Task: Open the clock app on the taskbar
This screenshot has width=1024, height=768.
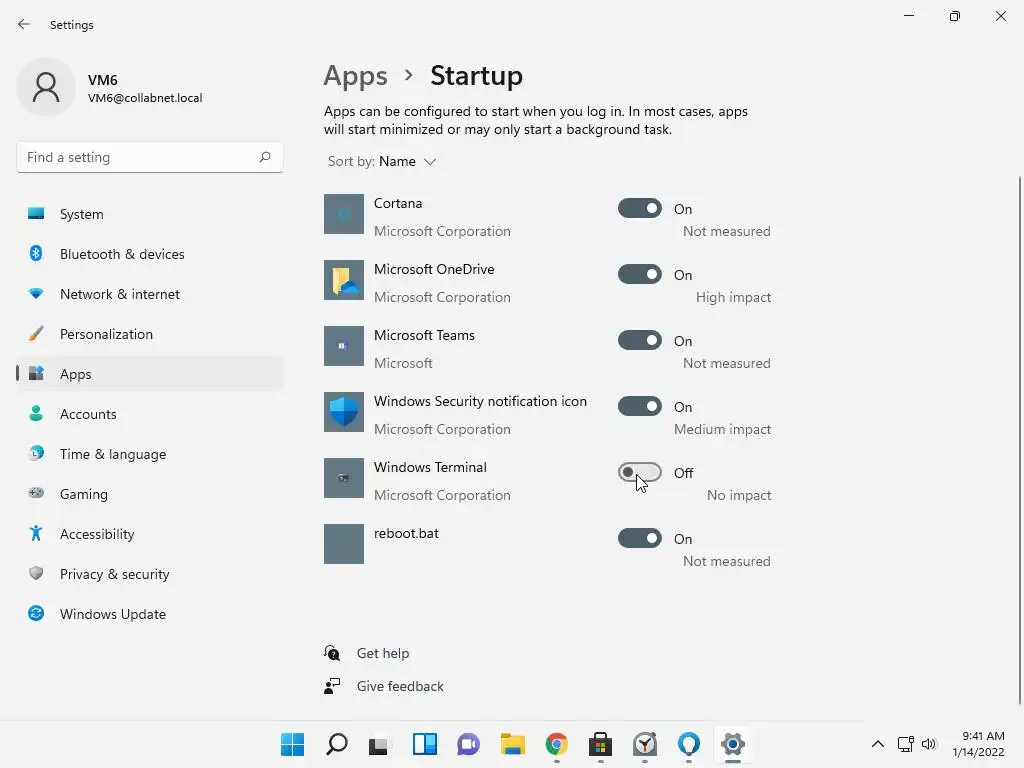Action: pyautogui.click(x=645, y=744)
